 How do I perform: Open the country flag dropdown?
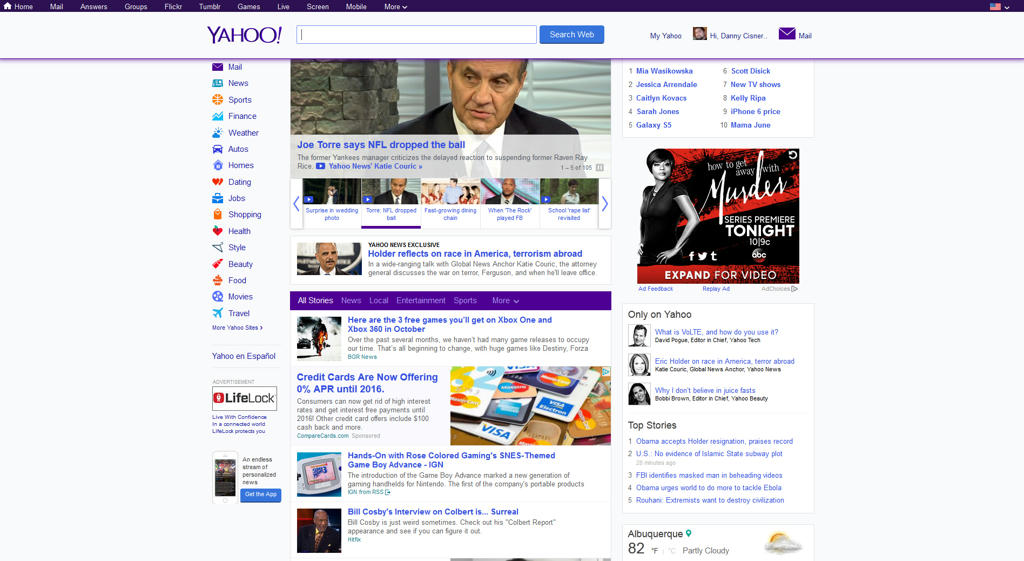[x=999, y=7]
